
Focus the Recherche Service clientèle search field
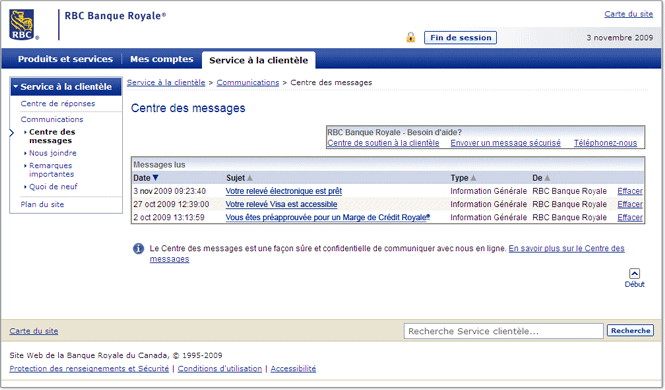(503, 331)
